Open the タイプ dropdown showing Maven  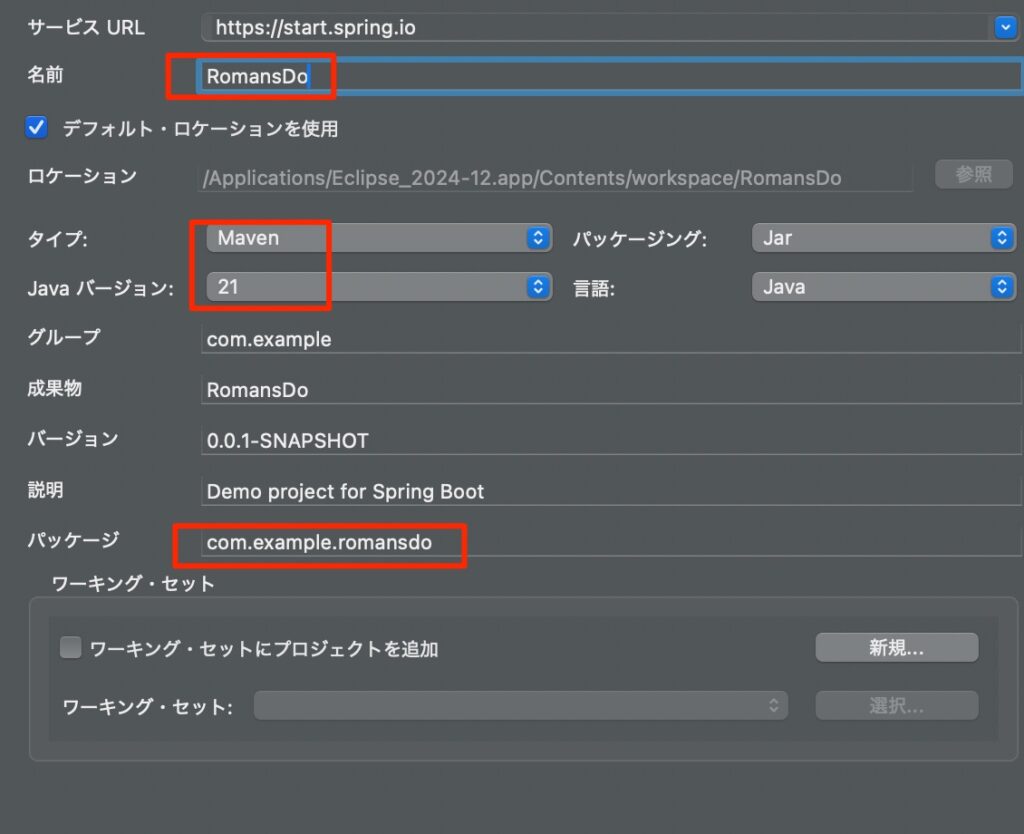click(379, 238)
